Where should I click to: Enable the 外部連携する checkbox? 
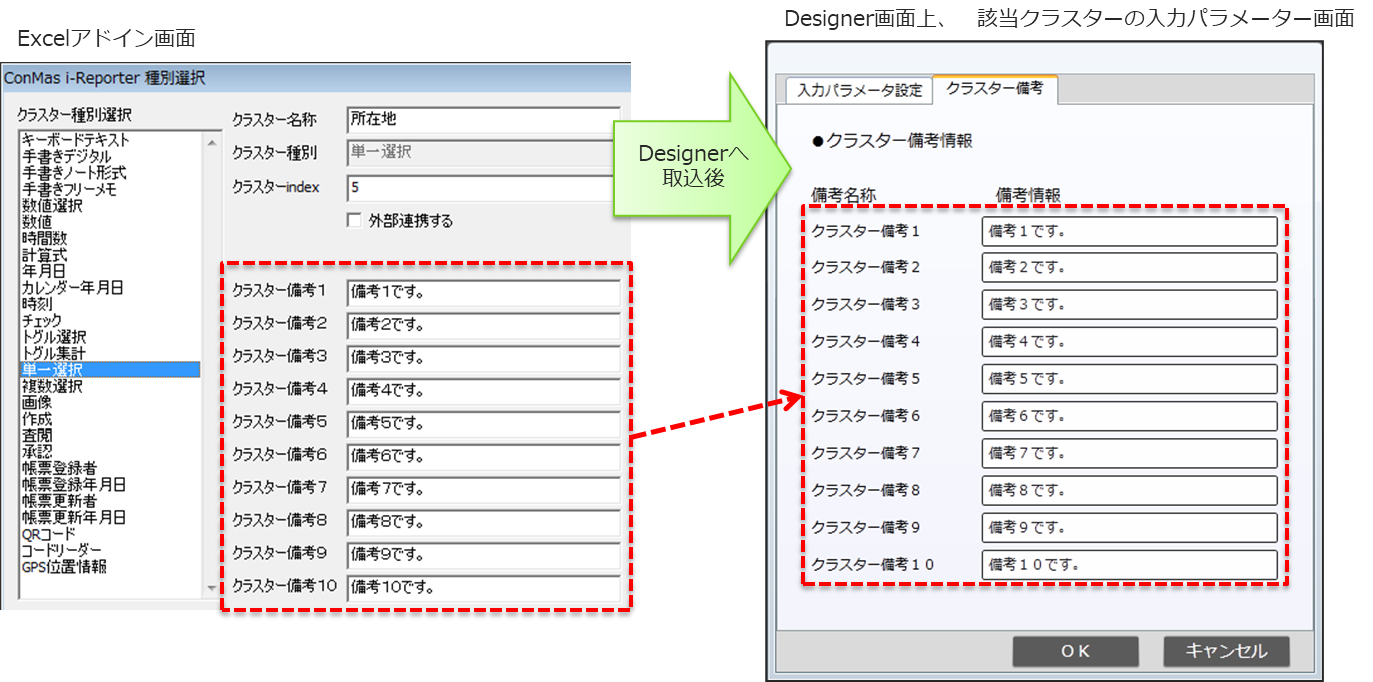(354, 221)
